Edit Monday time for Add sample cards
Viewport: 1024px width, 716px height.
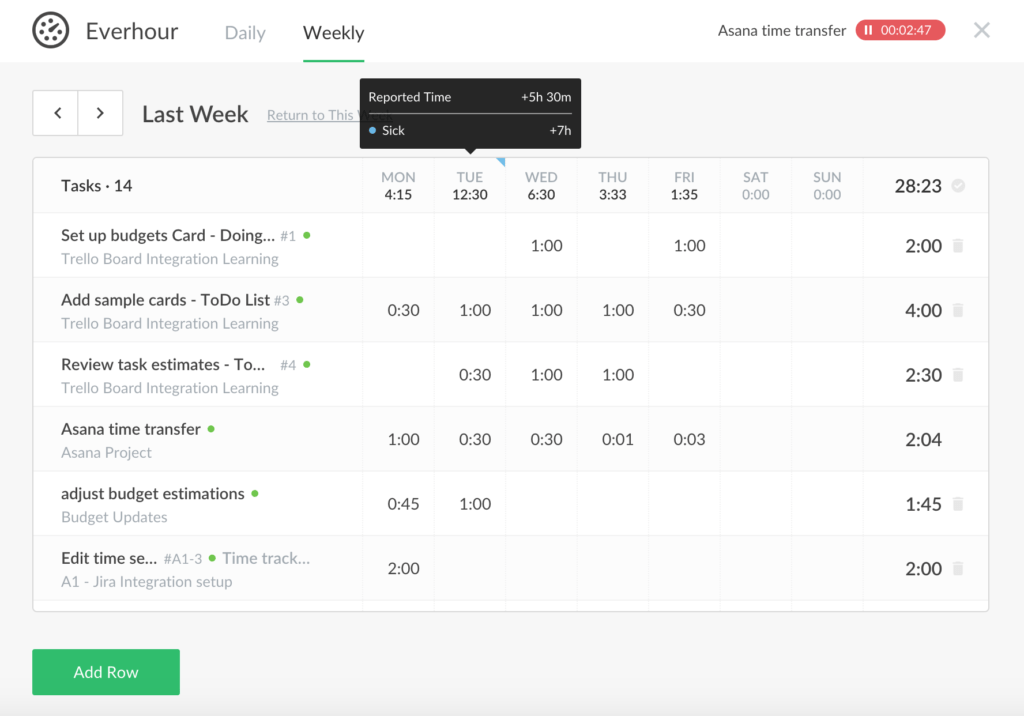[x=404, y=310]
